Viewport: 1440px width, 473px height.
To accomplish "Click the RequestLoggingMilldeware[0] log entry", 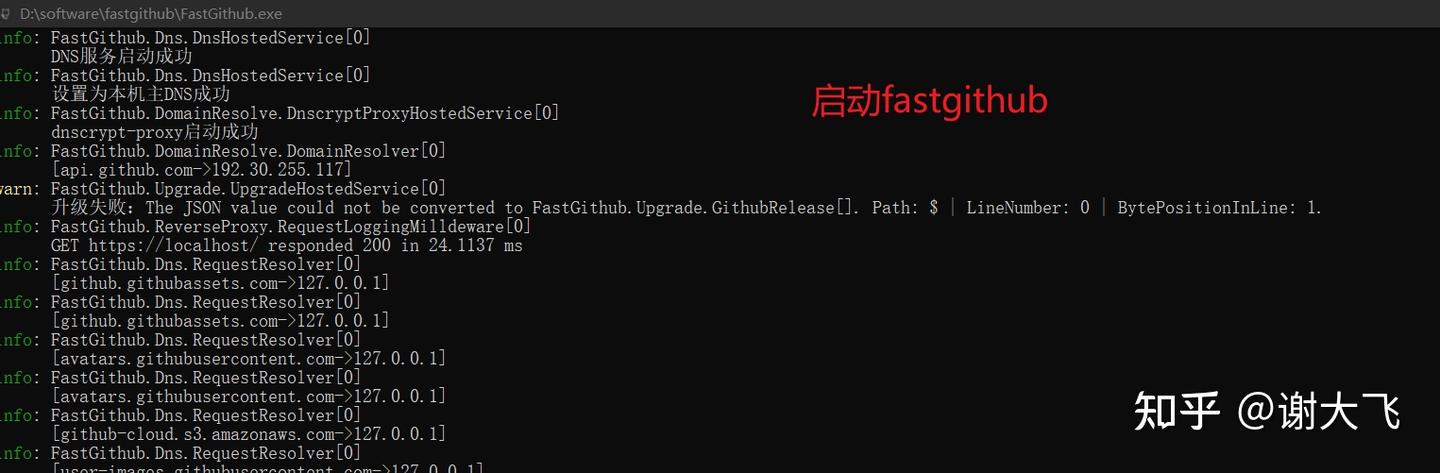I will tap(291, 227).
